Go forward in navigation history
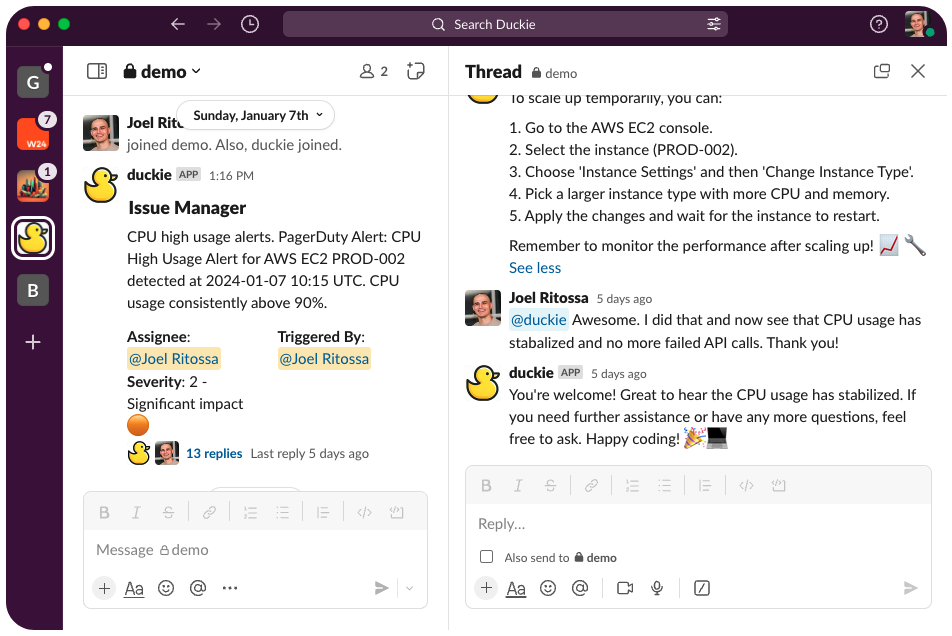Screen dimensions: 952x636 214,24
